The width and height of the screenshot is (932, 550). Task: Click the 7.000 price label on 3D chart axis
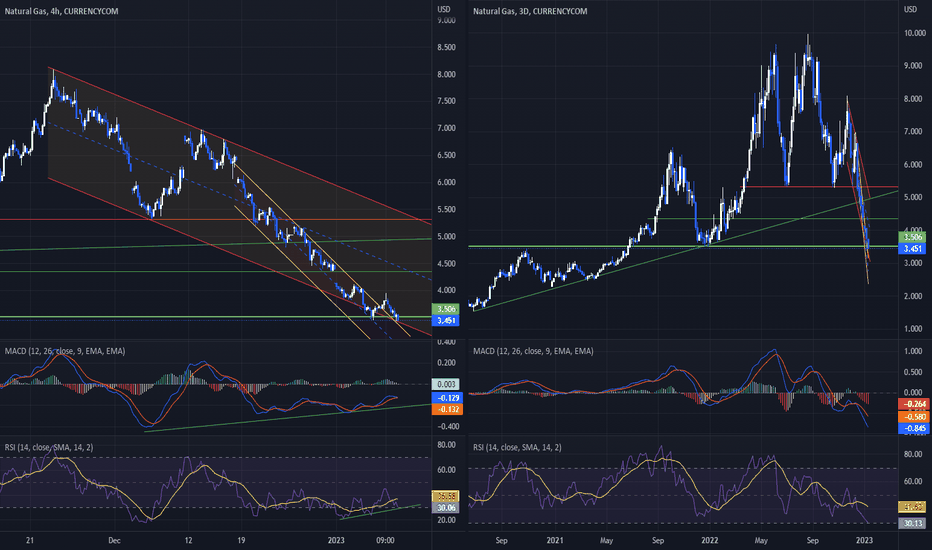913,131
